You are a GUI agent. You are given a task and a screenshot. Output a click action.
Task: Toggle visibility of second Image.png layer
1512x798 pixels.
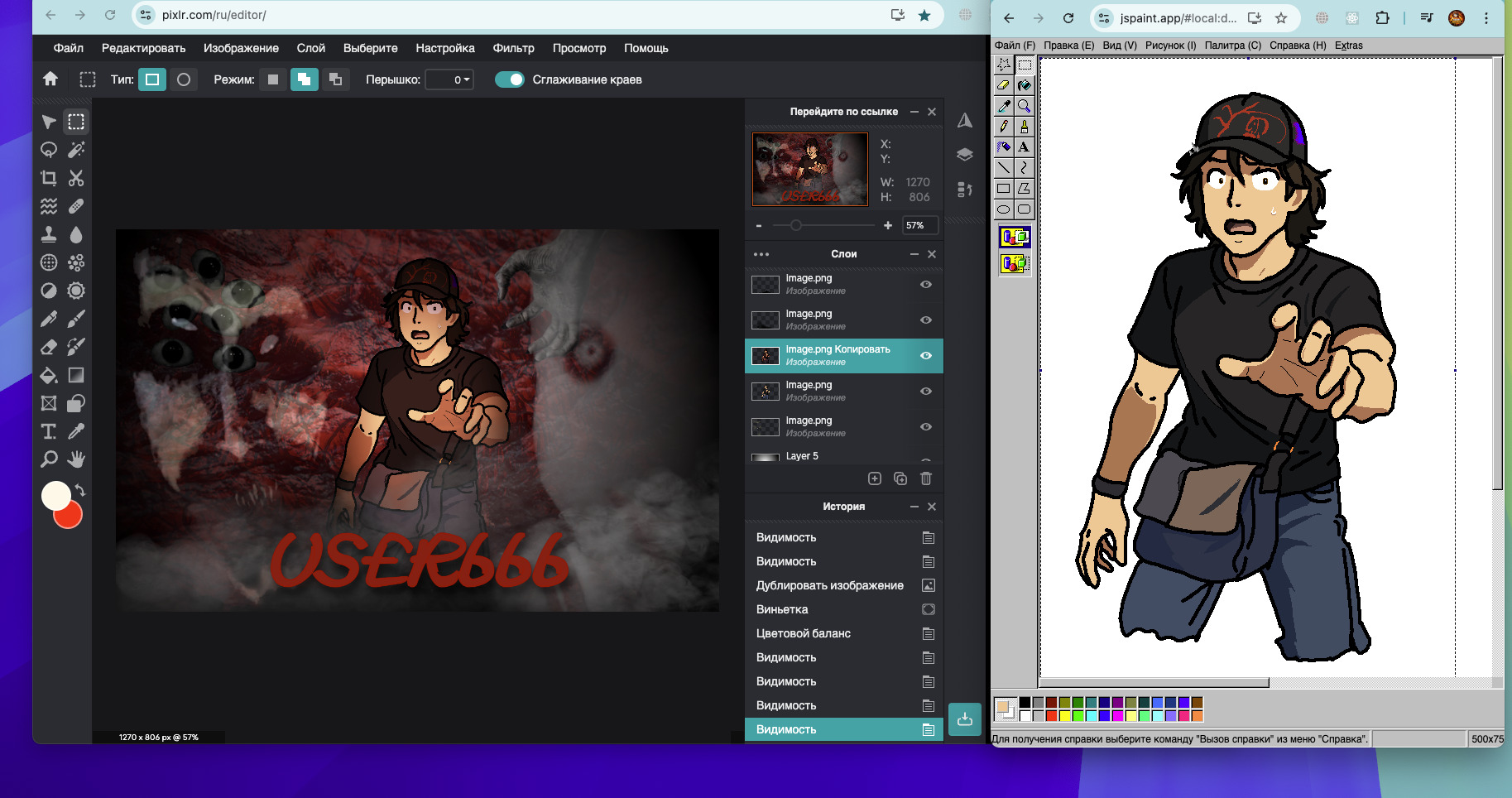point(926,320)
